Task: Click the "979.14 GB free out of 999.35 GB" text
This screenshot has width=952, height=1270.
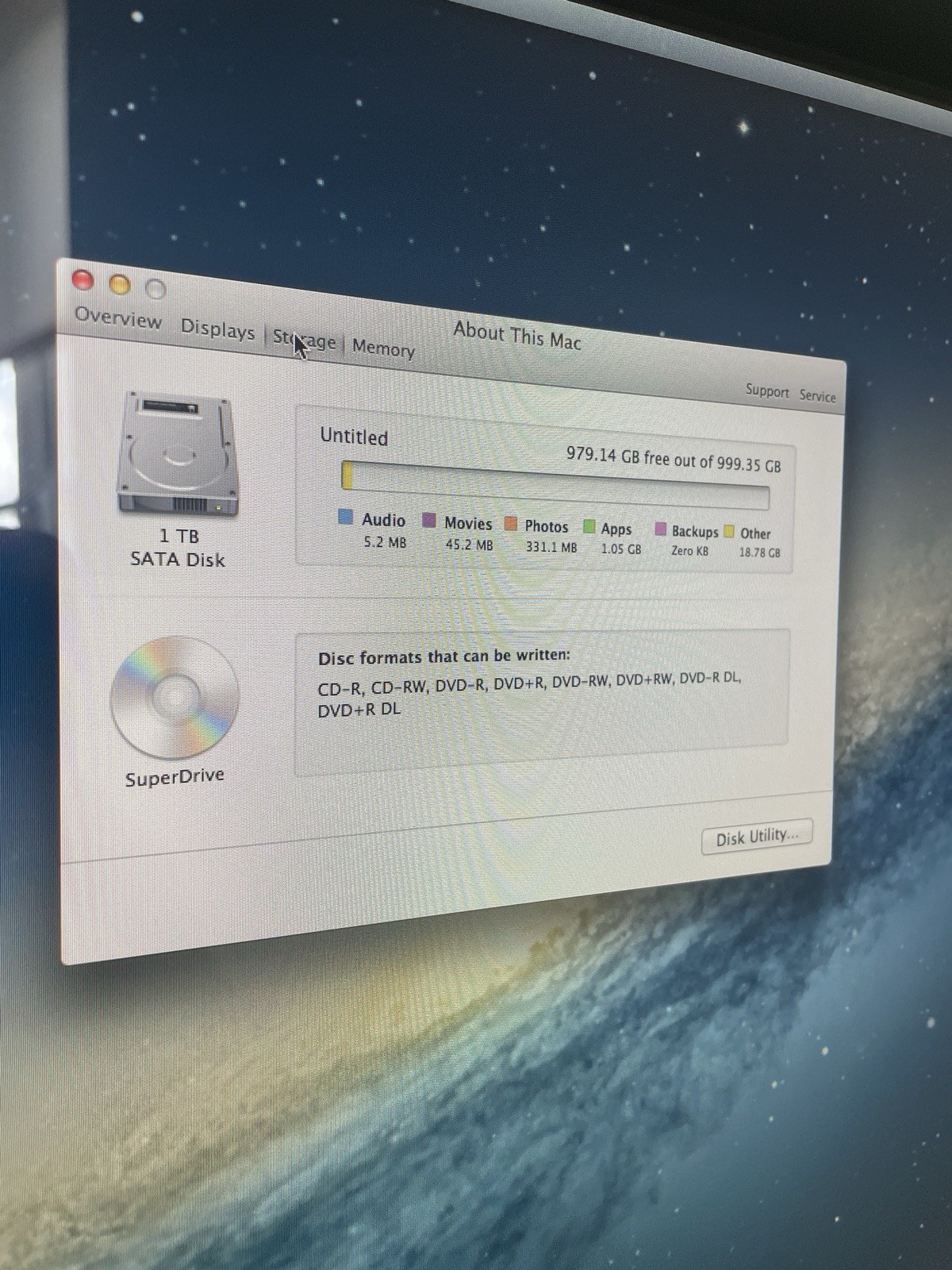Action: coord(674,459)
